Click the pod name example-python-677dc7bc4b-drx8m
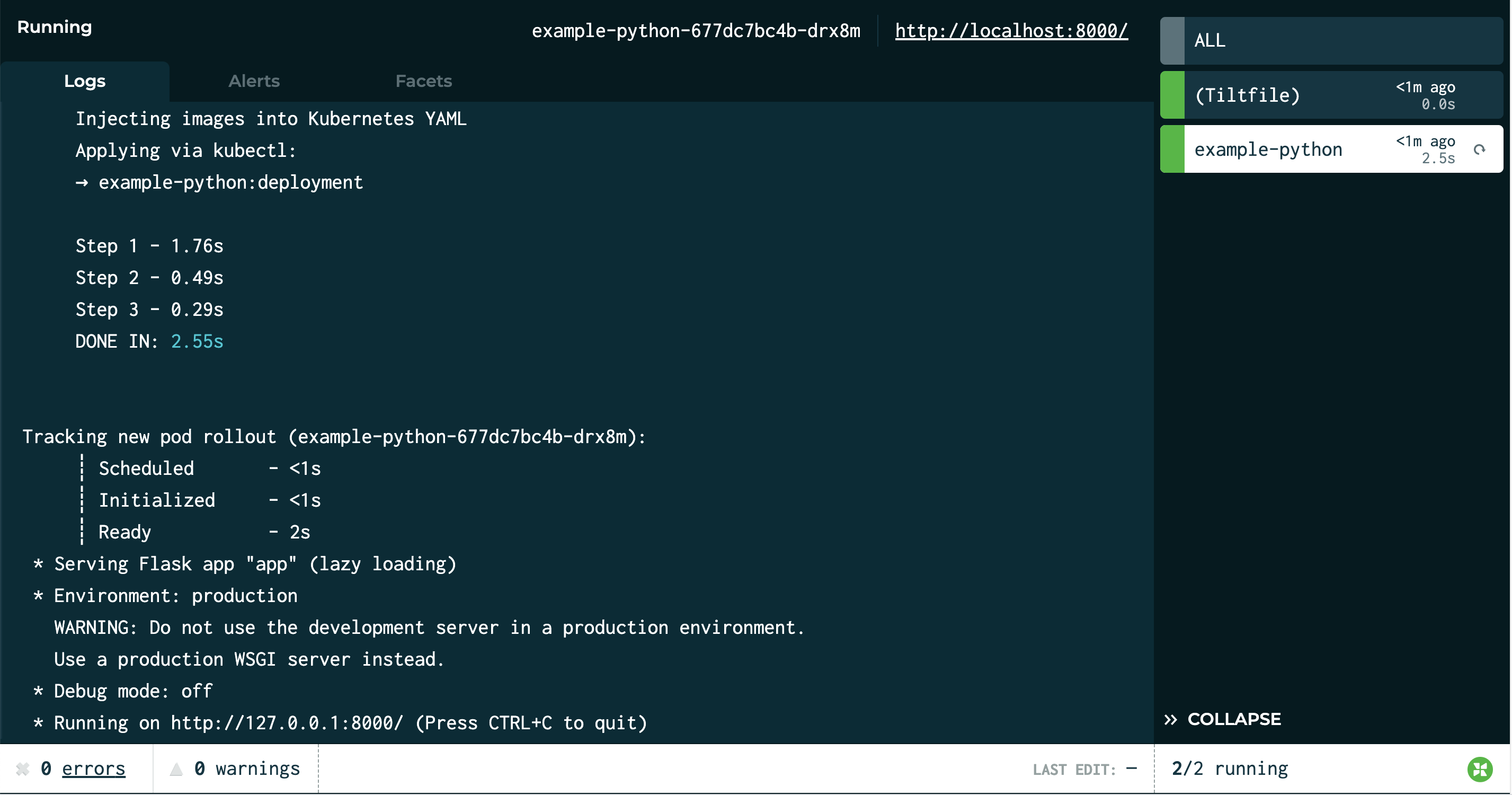This screenshot has width=1512, height=795. pos(697,31)
